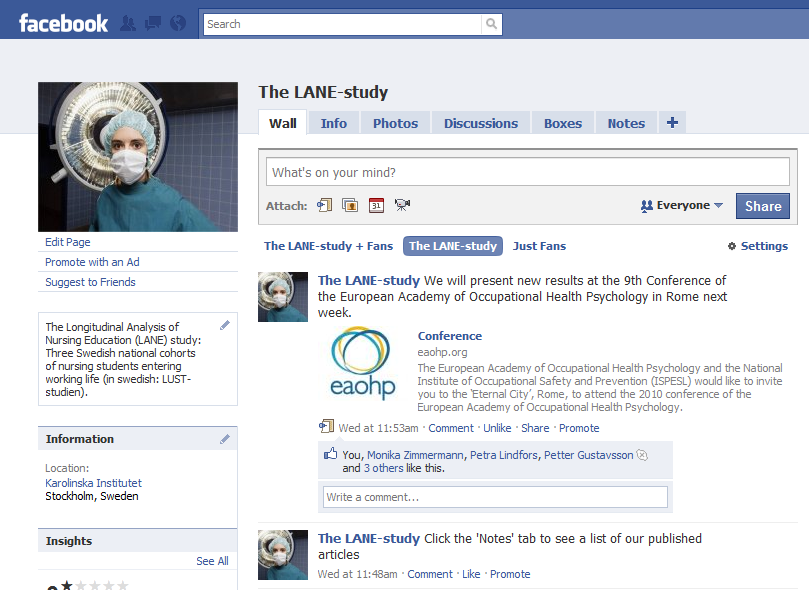Like the published articles post
This screenshot has height=590, width=809.
(x=471, y=574)
